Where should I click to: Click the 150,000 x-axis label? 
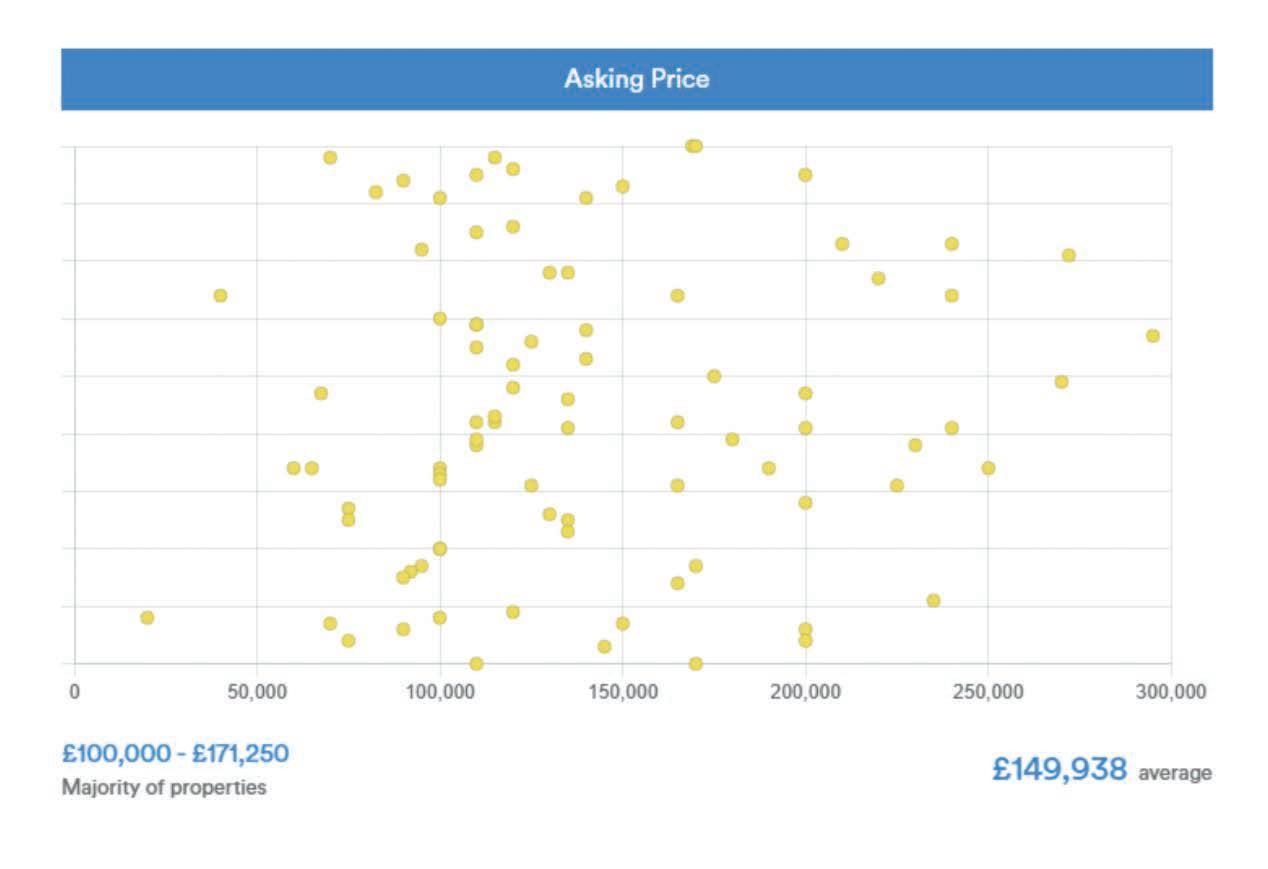coord(622,692)
